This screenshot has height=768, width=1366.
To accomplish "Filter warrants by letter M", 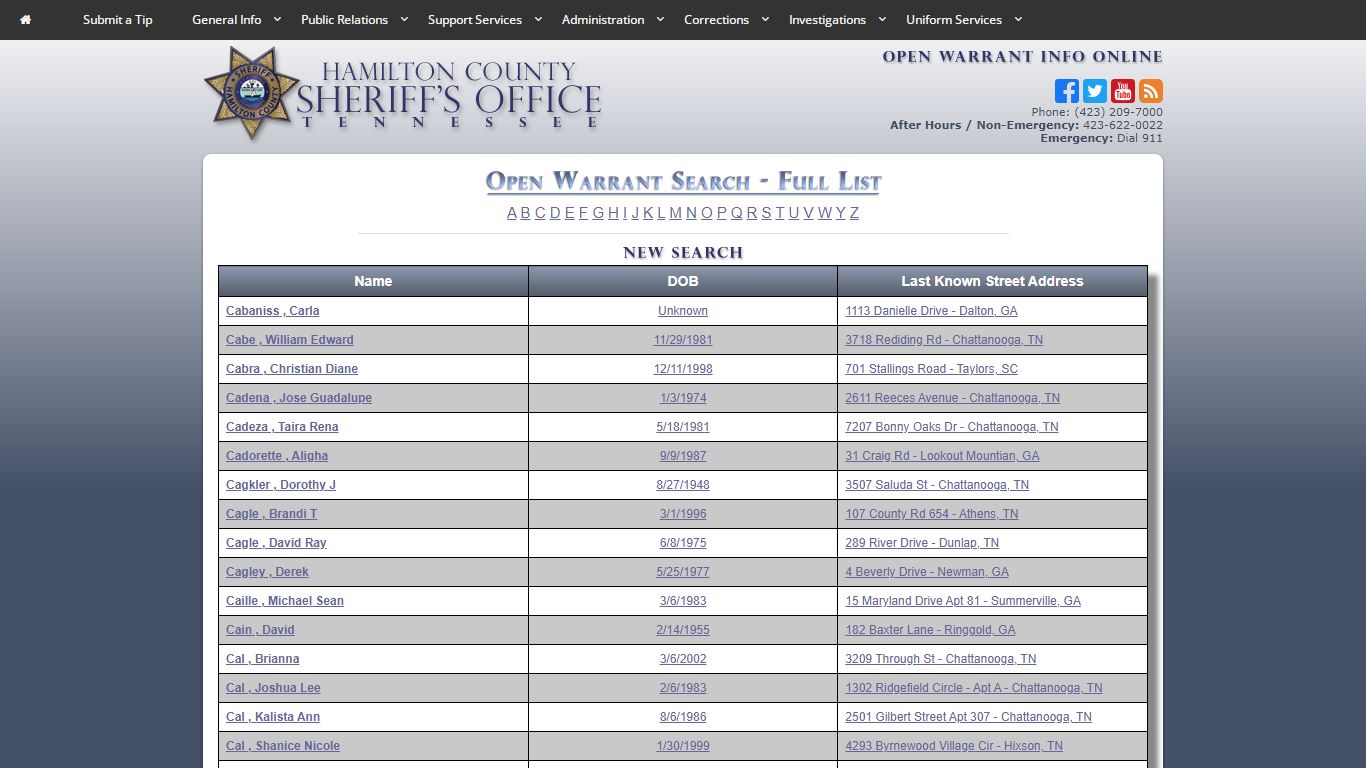I will point(675,213).
